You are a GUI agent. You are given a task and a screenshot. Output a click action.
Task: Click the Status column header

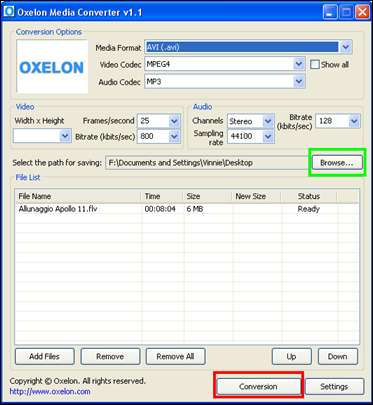[309, 196]
